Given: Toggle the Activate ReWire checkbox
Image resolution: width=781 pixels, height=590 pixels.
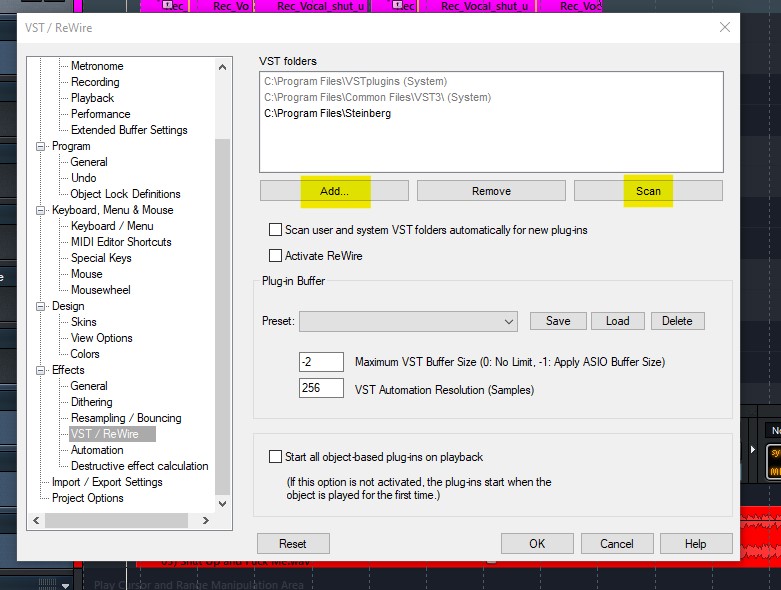Looking at the screenshot, I should tap(275, 255).
